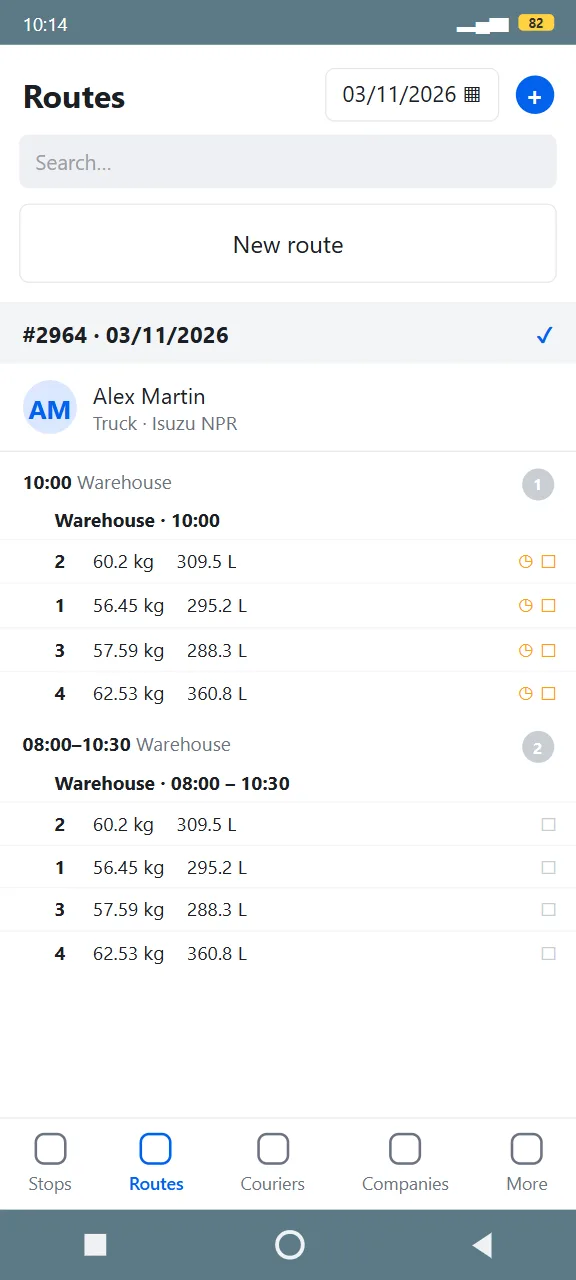Check orange box on 60.2 kg row, stop 1

[548, 562]
